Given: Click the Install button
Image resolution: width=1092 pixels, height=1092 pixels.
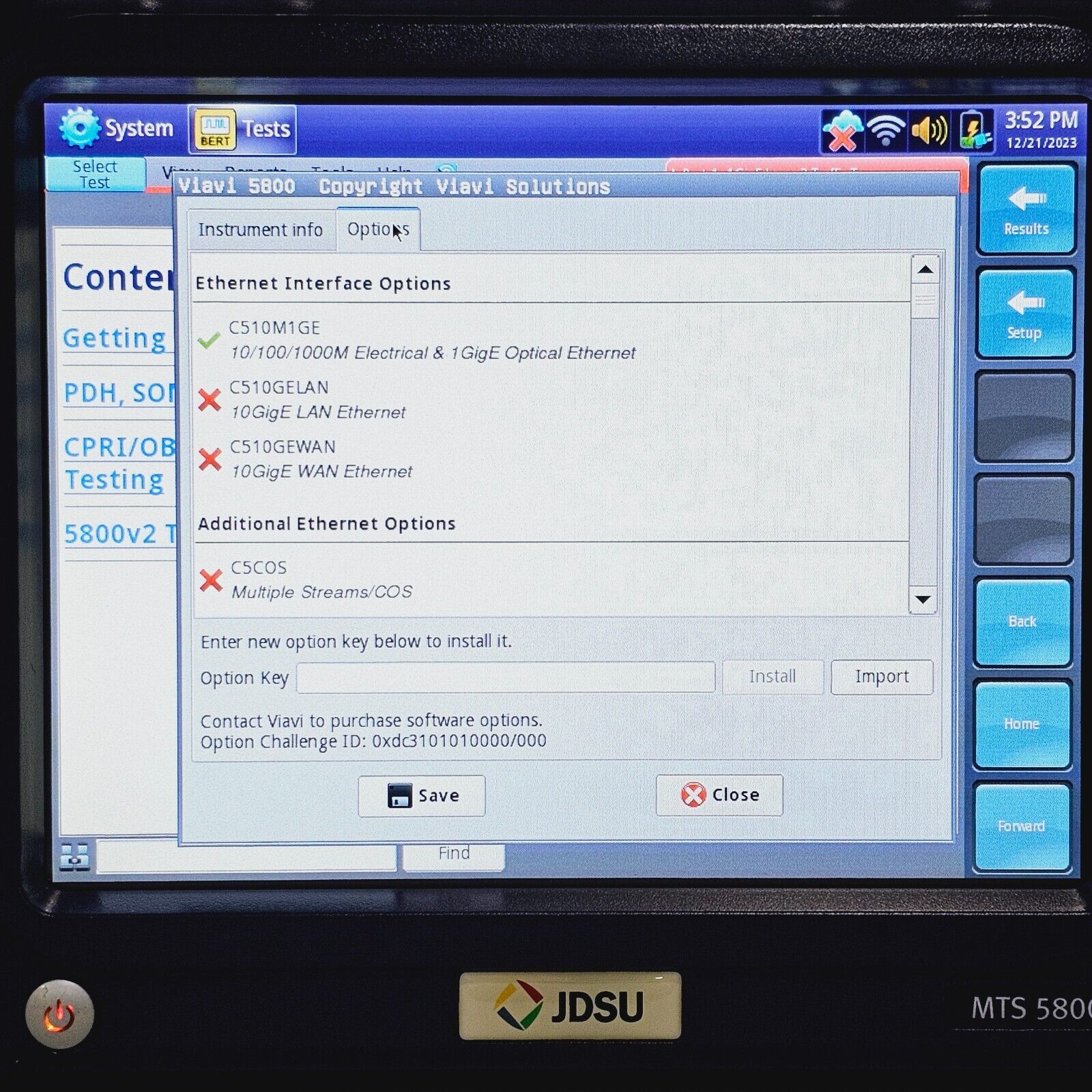Looking at the screenshot, I should tap(772, 676).
